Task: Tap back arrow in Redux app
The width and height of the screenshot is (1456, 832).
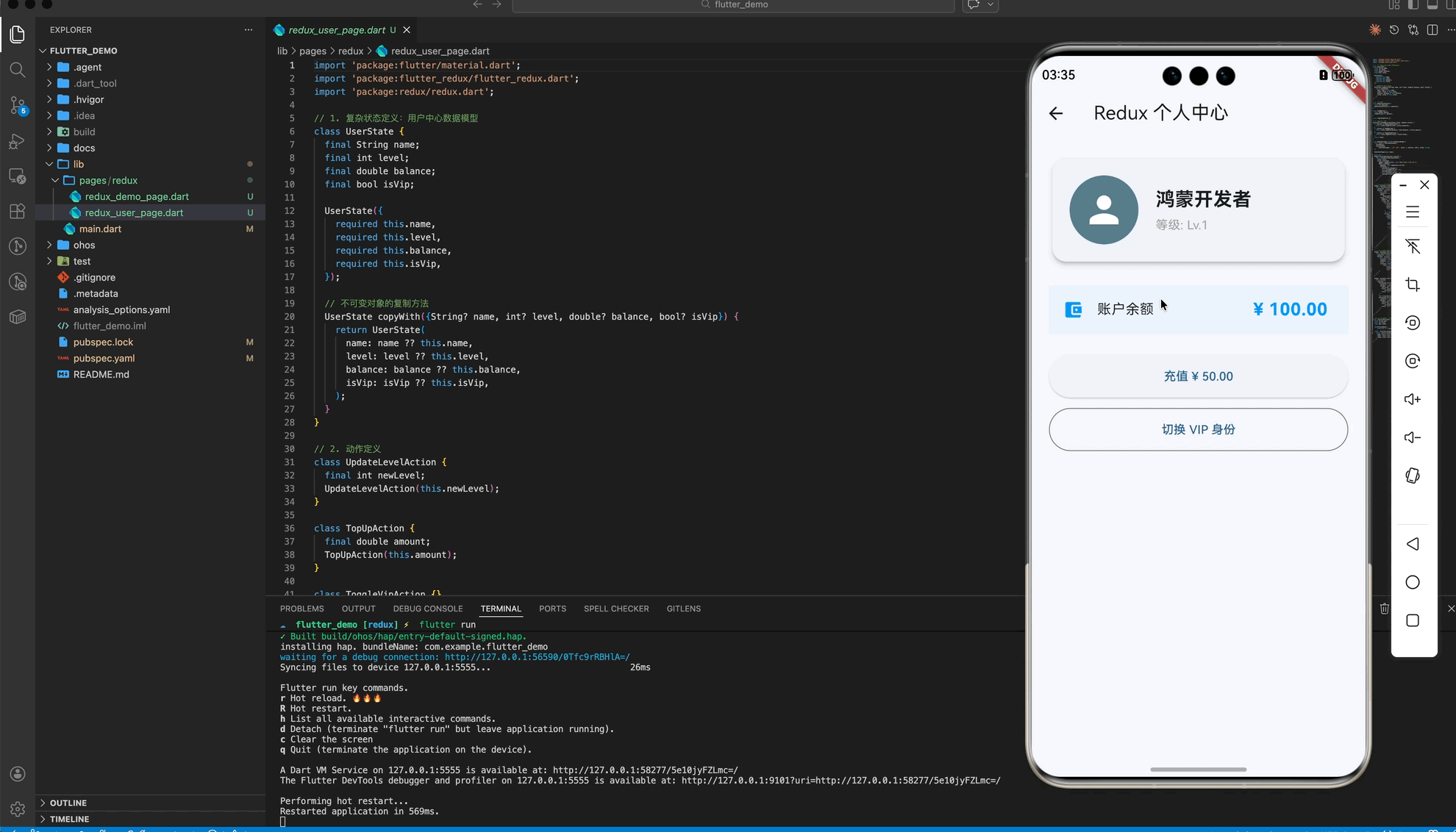Action: (1056, 113)
